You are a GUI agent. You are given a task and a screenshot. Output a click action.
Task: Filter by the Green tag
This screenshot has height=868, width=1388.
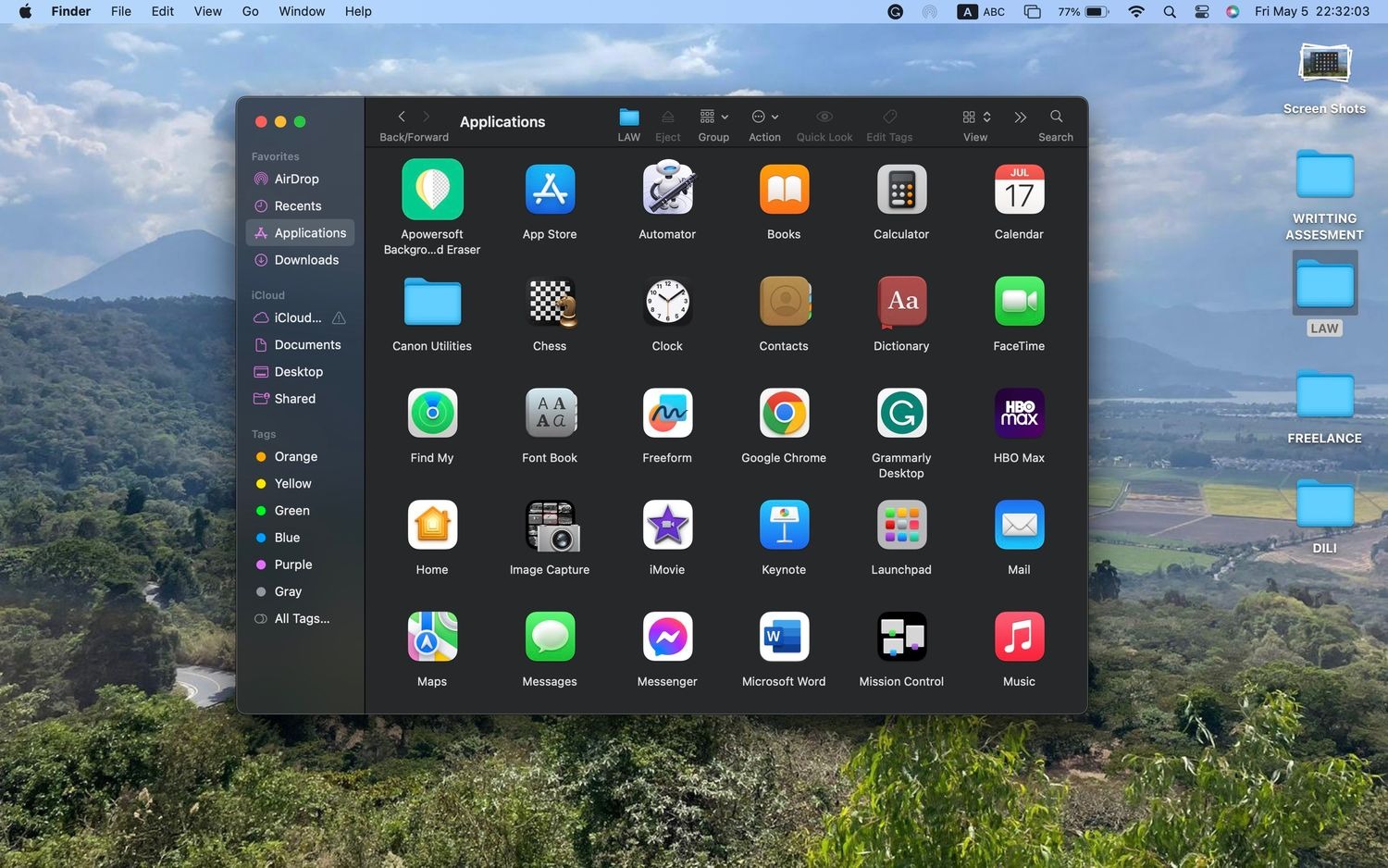(x=300, y=511)
